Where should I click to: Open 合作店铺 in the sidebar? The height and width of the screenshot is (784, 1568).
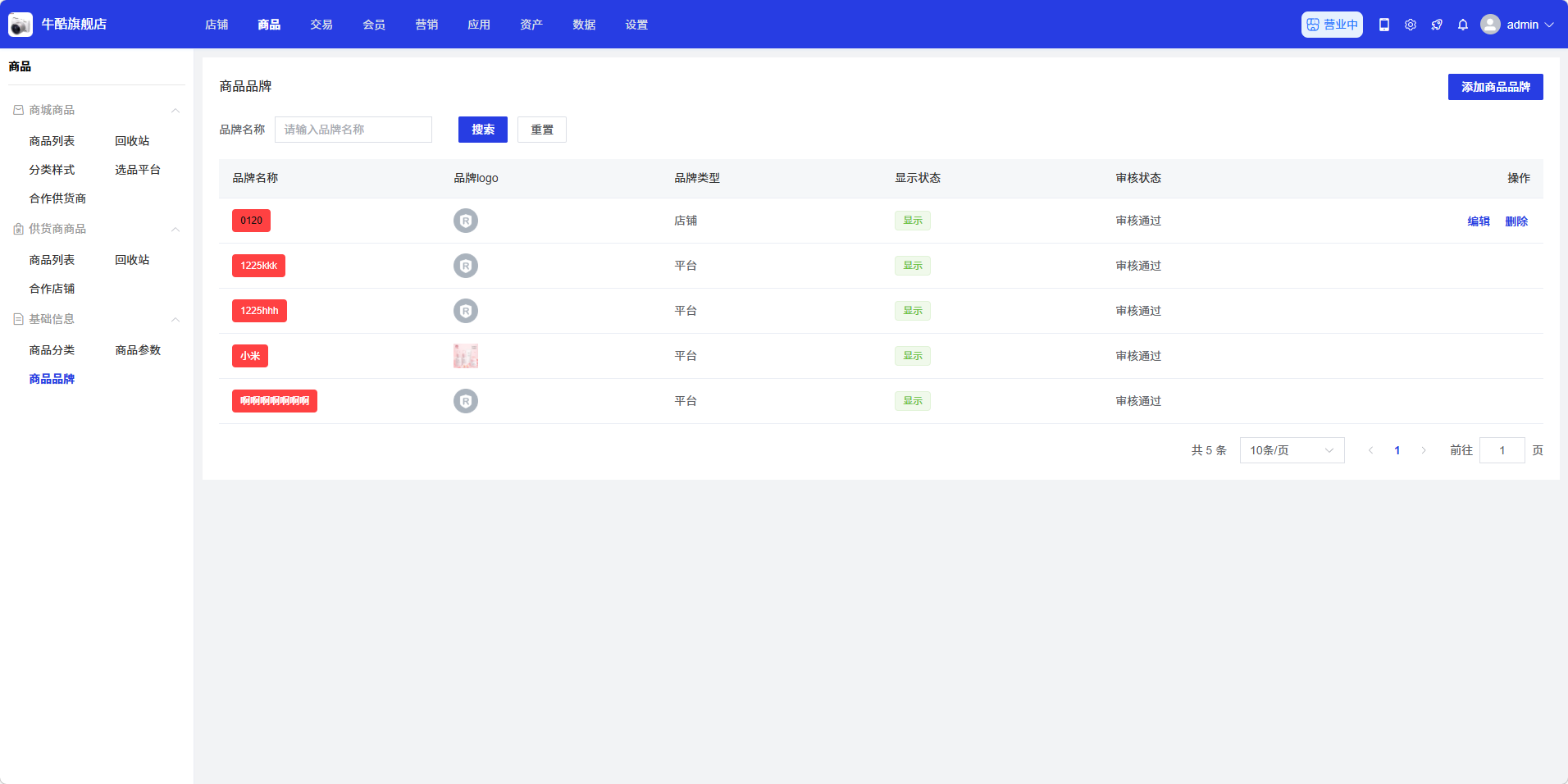(x=52, y=289)
